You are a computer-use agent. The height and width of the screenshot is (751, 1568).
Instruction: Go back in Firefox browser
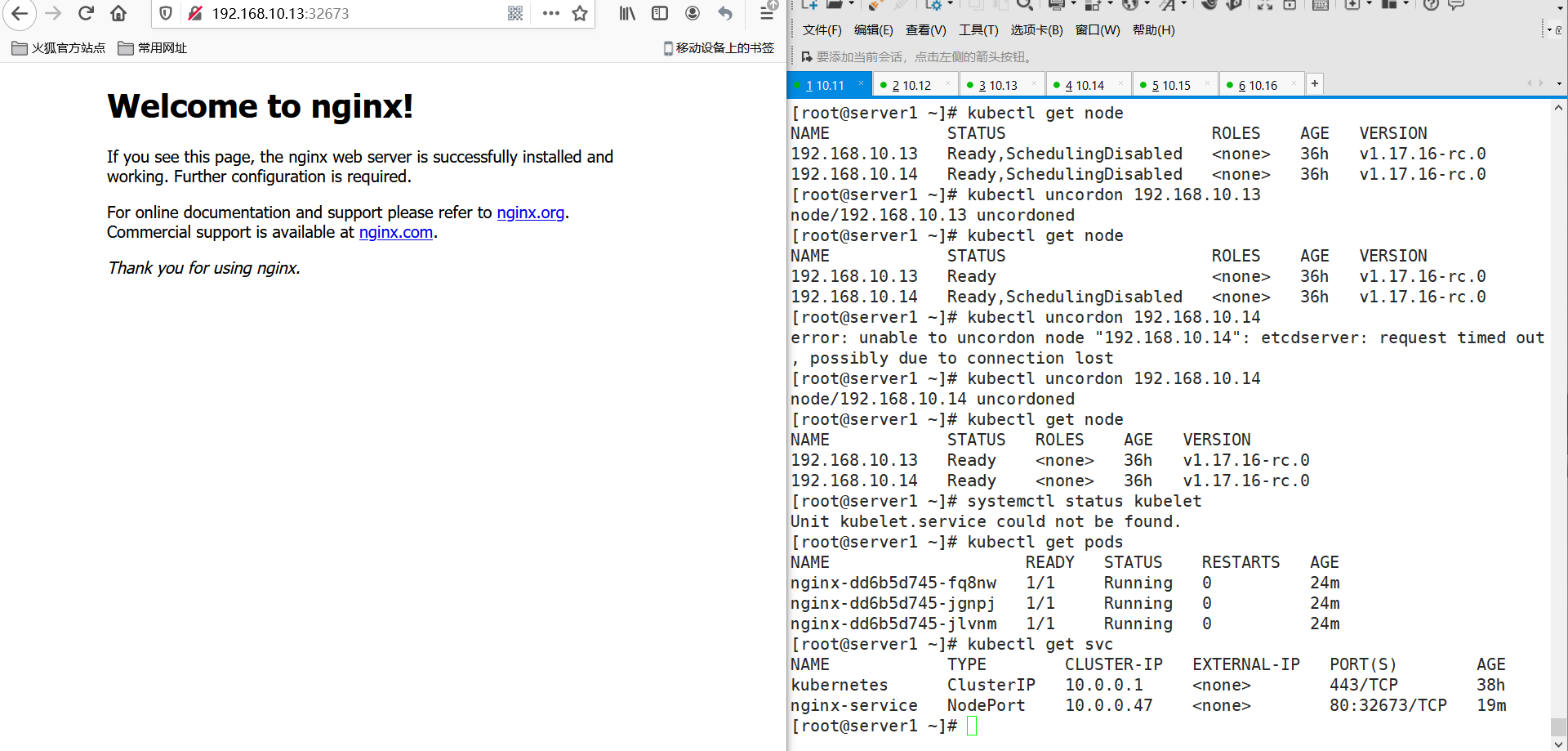click(x=20, y=13)
